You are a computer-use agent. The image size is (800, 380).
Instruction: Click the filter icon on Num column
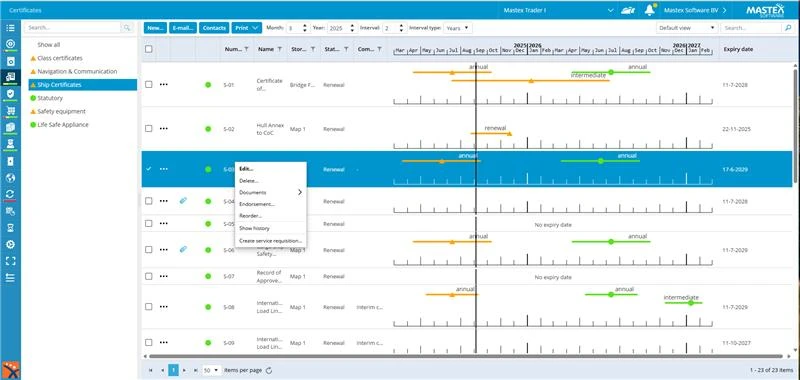(246, 49)
